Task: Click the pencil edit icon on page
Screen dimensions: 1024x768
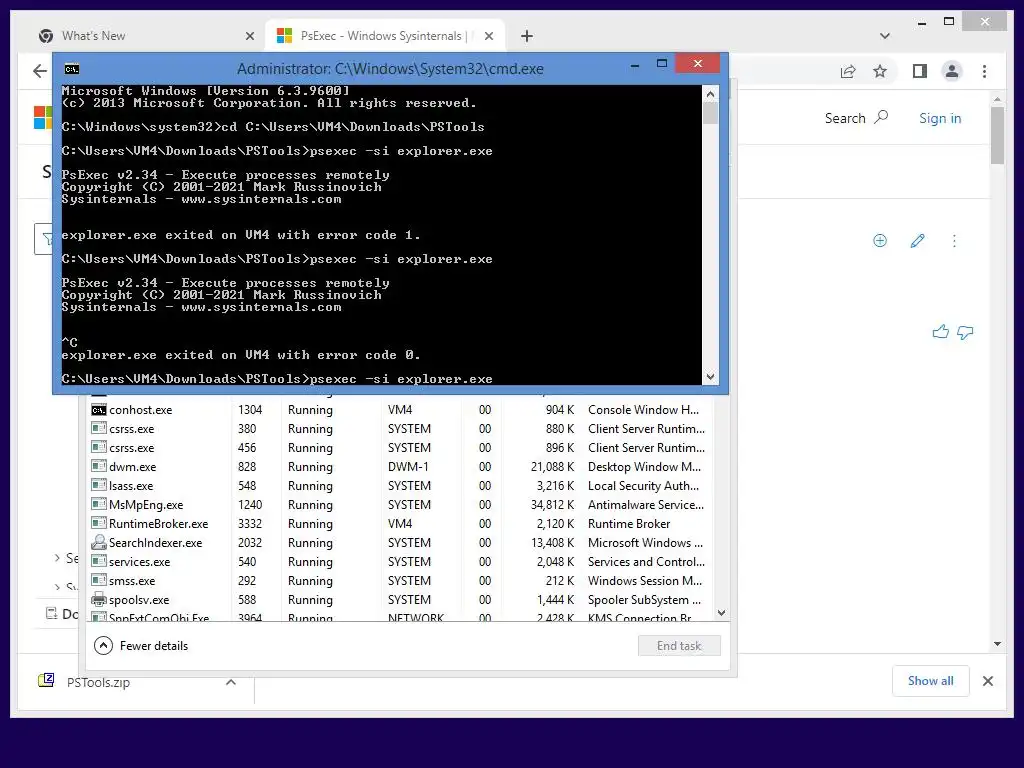Action: tap(918, 241)
